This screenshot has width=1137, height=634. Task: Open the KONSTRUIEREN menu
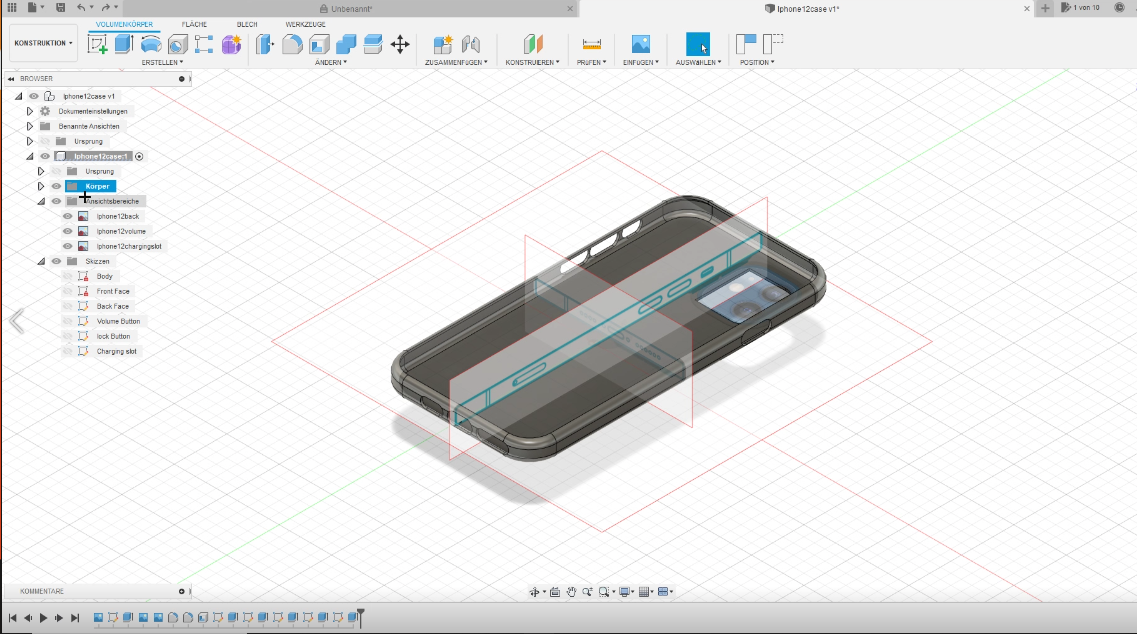[x=532, y=62]
